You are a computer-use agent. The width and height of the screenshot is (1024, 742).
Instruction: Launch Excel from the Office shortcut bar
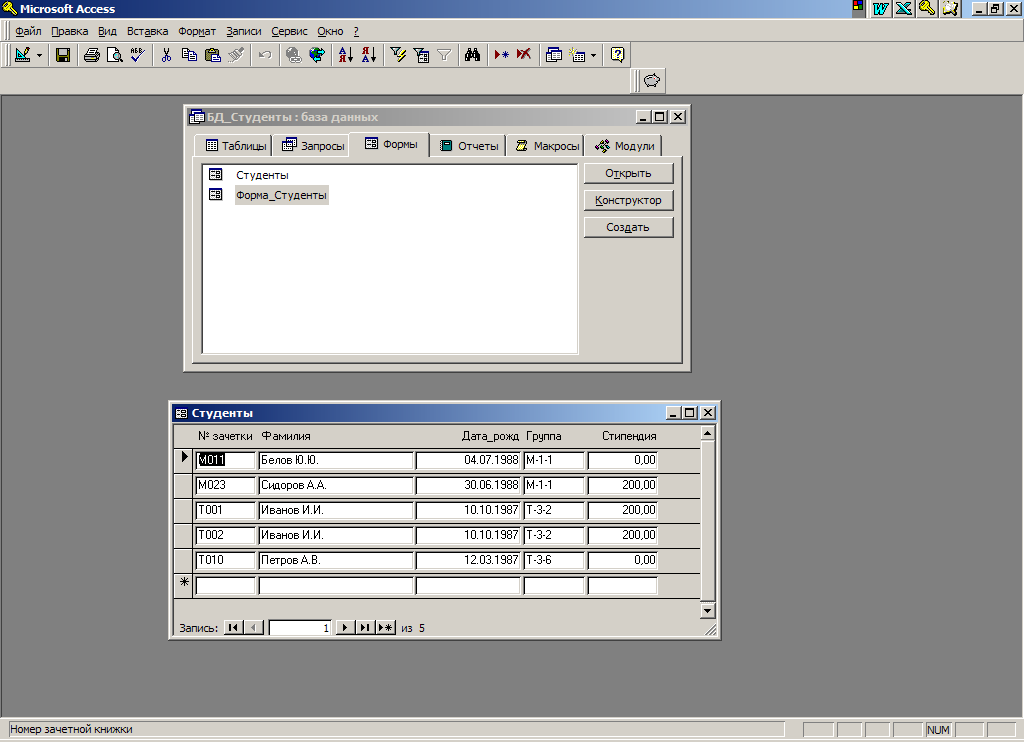[904, 8]
